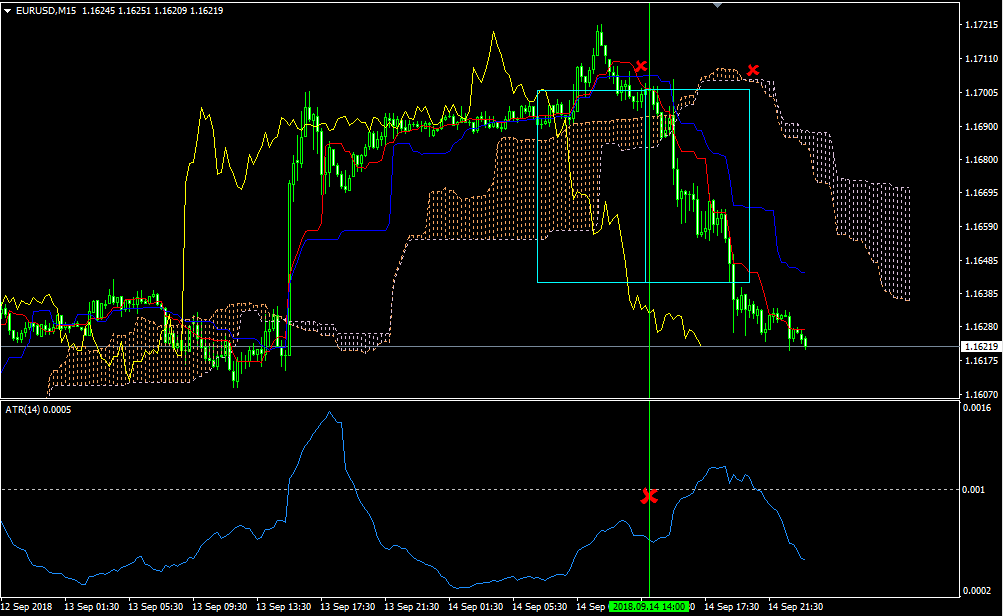Screen dimensions: 1005x616
Task: Click the 0.0016 value on the ATR scale
Action: [978, 408]
